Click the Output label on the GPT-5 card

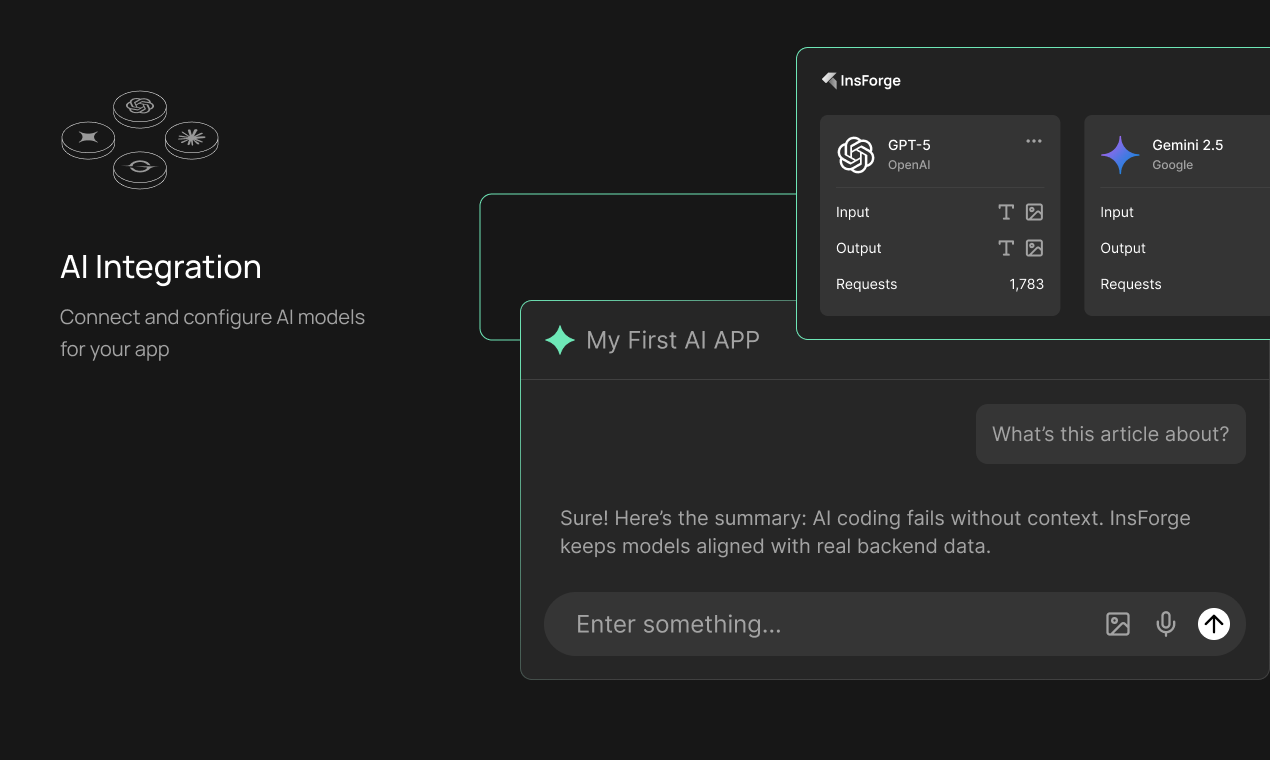[x=859, y=248]
